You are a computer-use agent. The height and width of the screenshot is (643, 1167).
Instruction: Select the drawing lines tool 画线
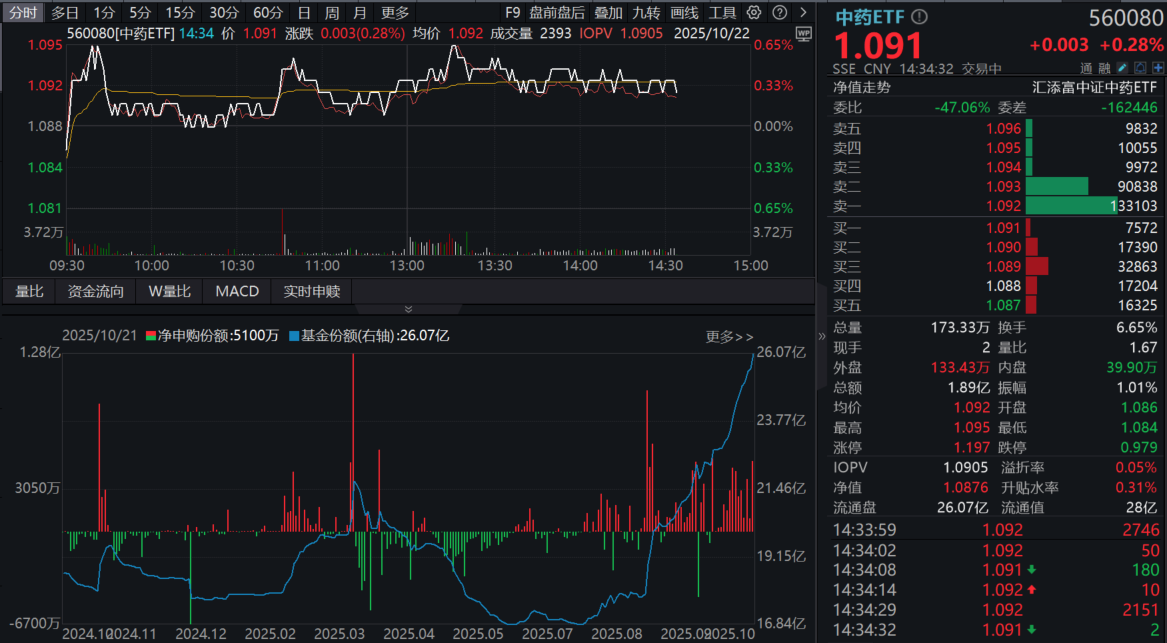click(685, 12)
